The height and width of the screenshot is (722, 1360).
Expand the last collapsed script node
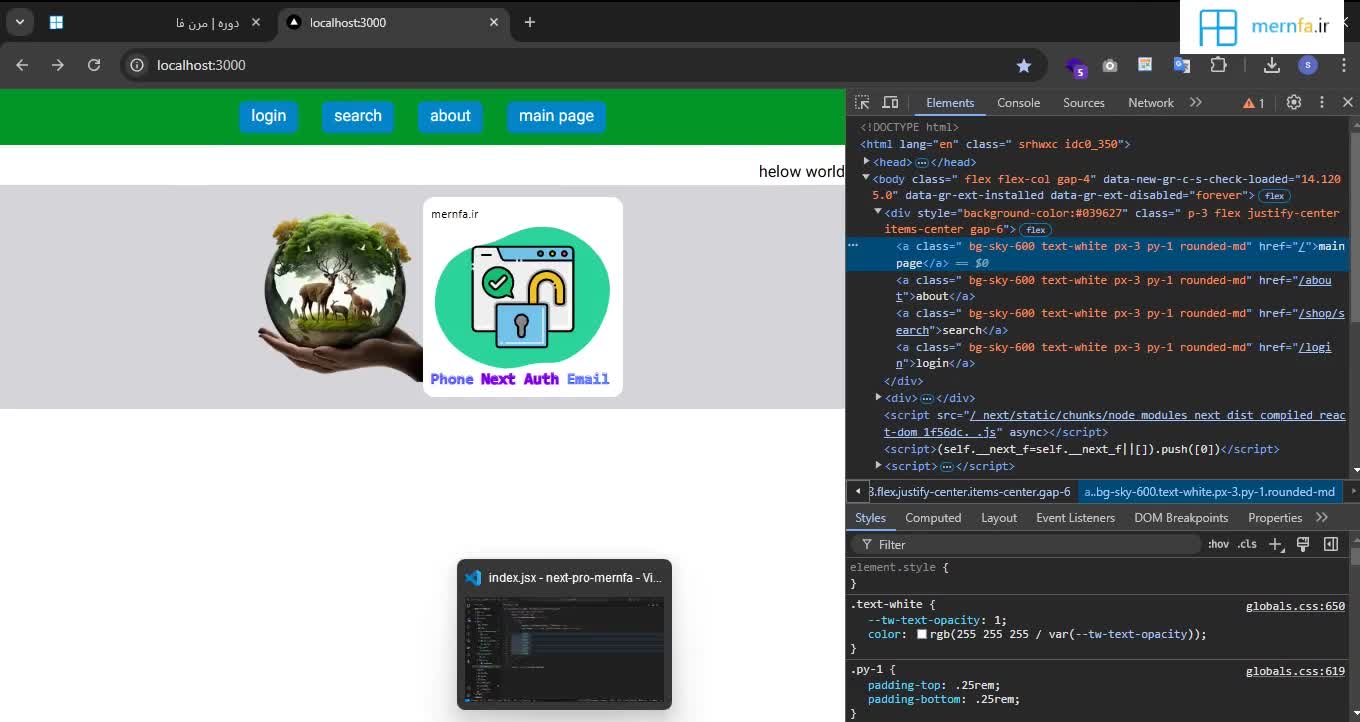click(x=878, y=465)
